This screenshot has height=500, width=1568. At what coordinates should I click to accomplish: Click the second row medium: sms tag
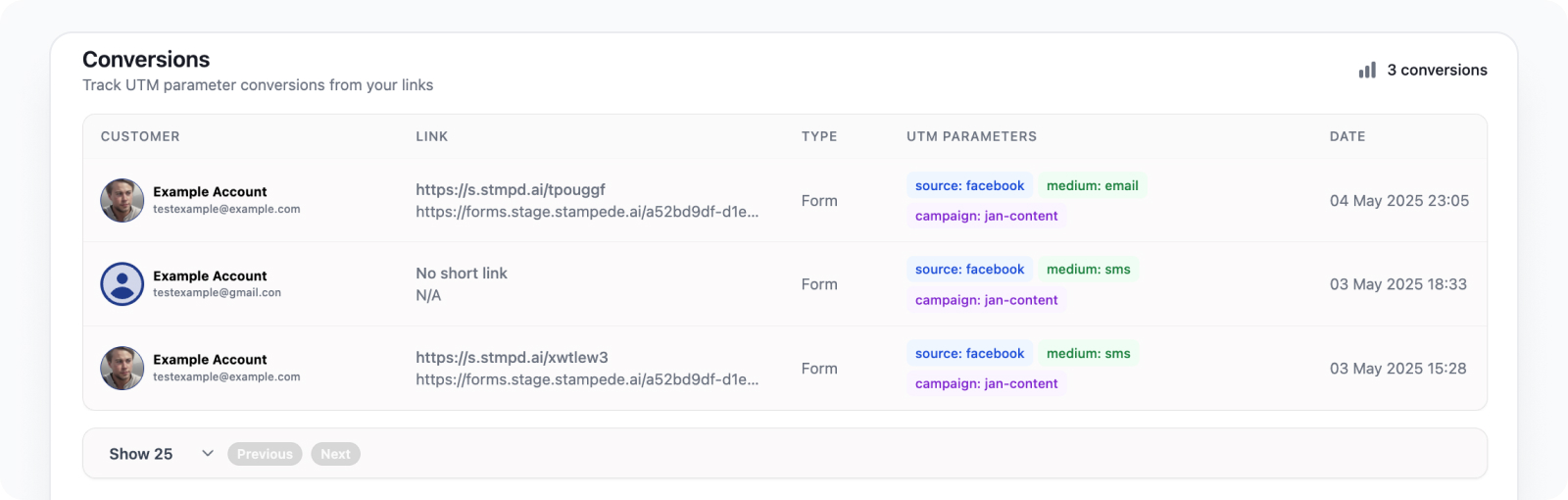click(1089, 270)
